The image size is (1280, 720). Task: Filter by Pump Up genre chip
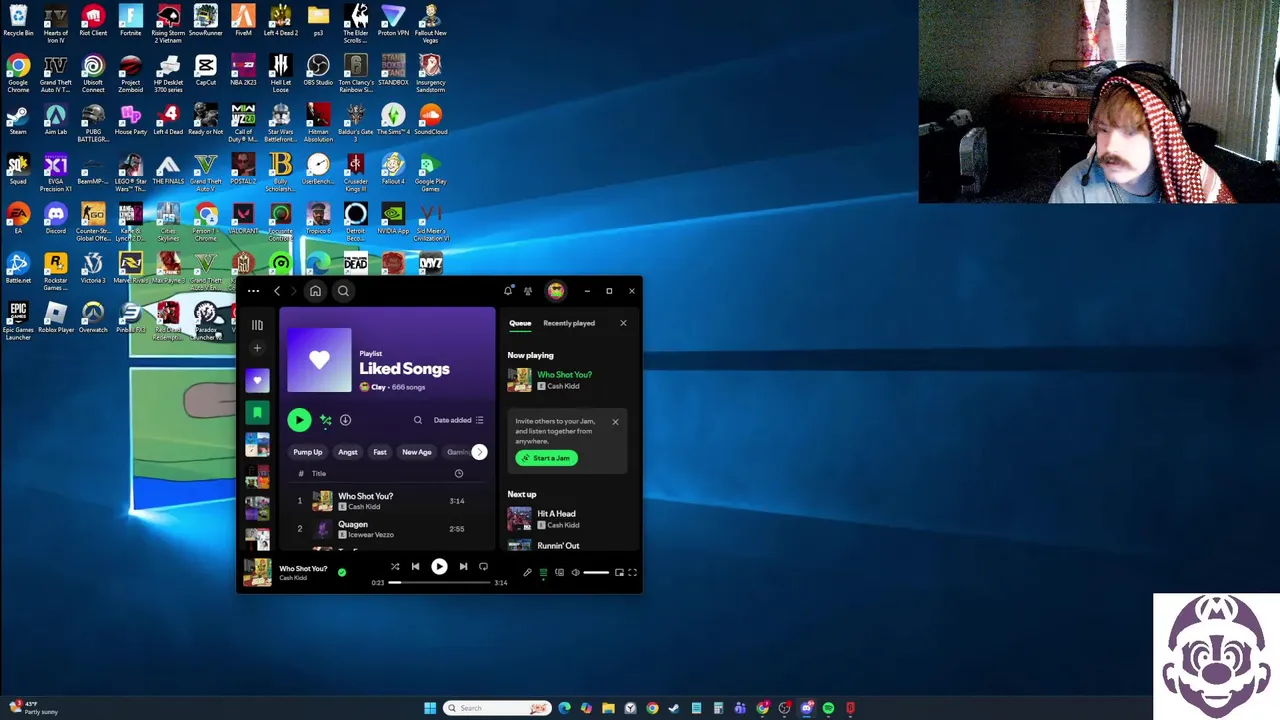tap(308, 452)
